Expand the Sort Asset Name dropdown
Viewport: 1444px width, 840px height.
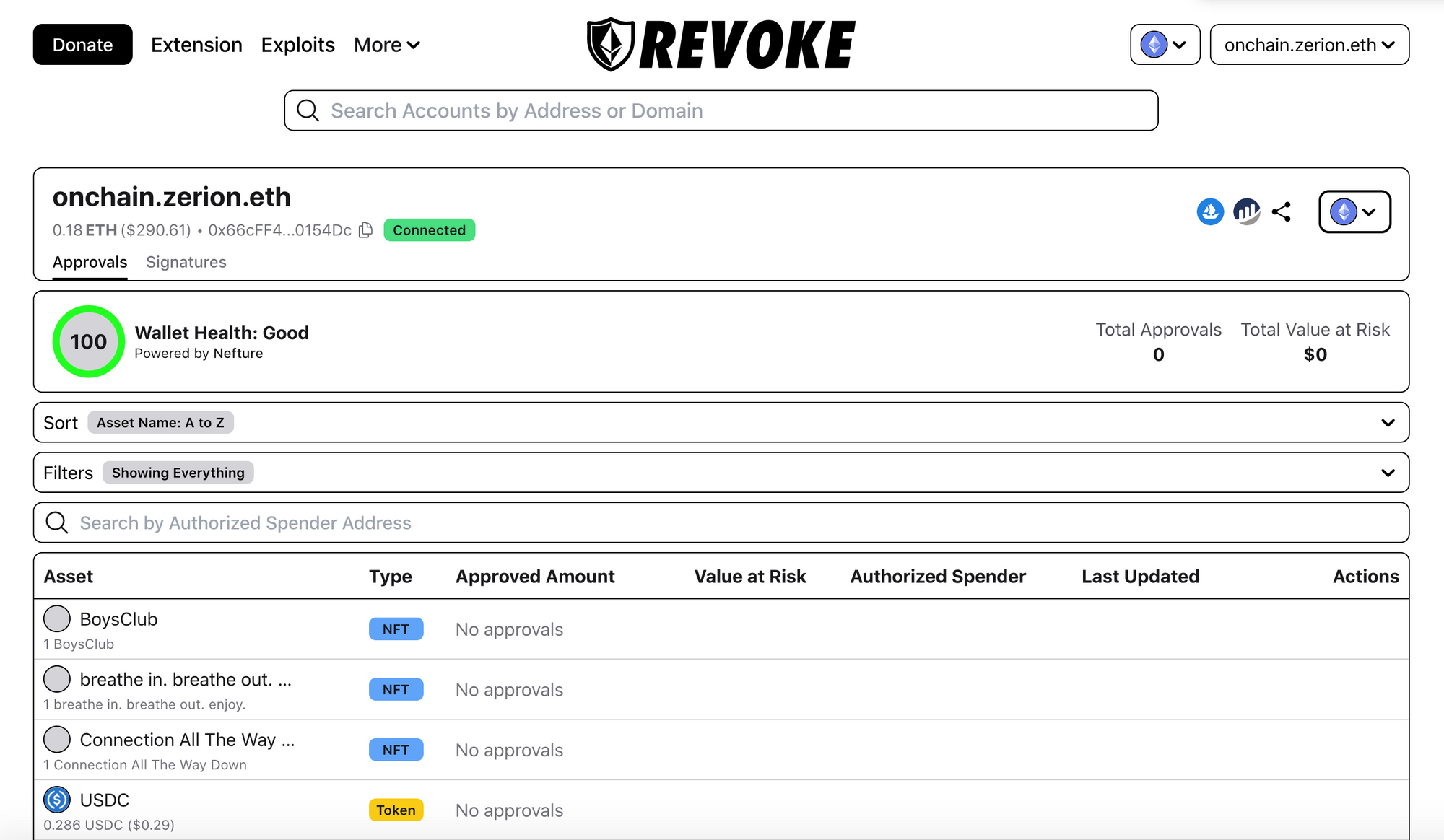tap(1390, 422)
